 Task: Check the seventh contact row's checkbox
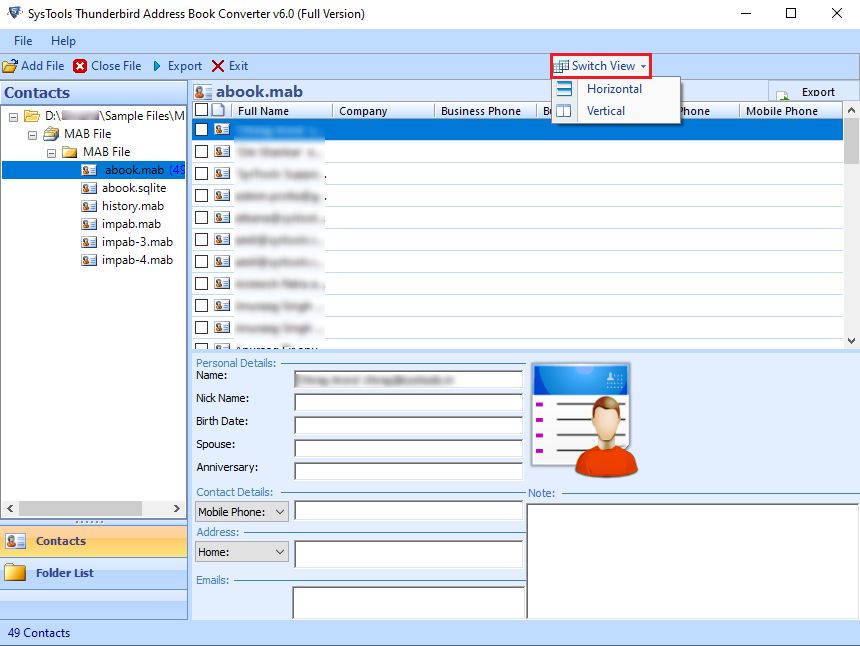click(202, 261)
